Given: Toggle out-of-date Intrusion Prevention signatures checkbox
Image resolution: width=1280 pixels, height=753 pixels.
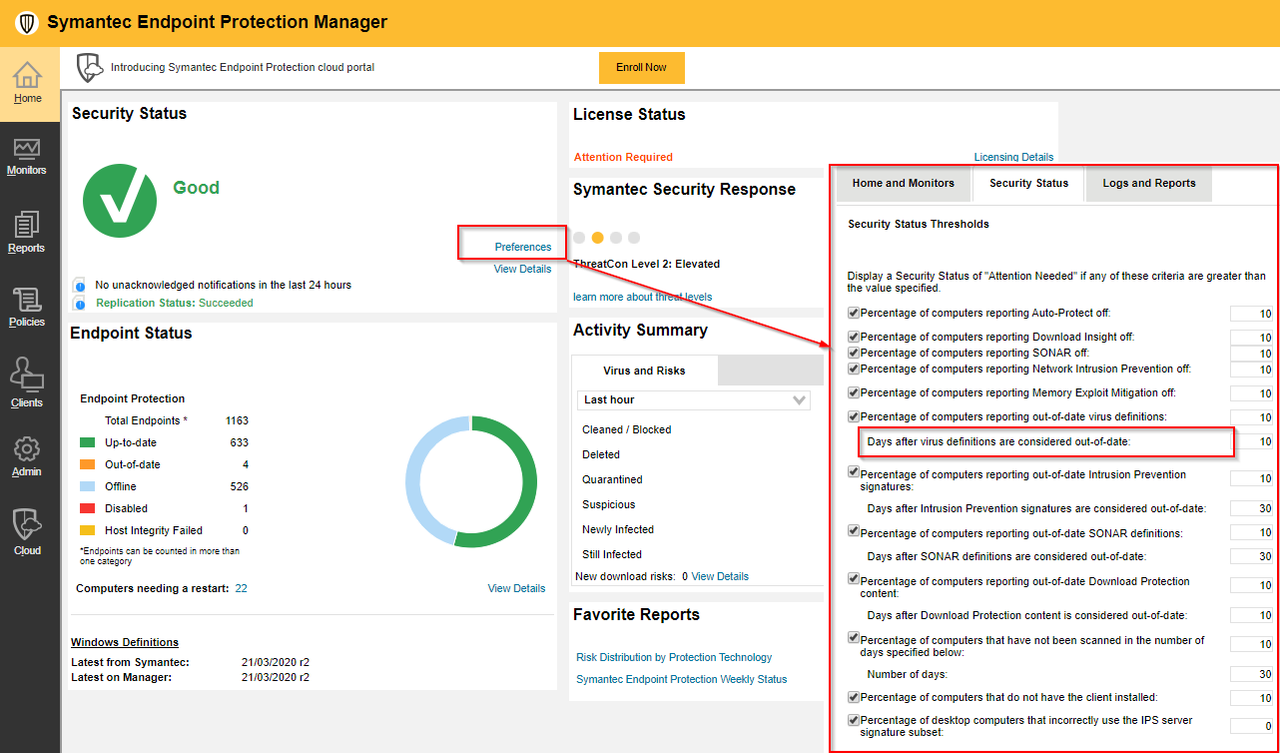Looking at the screenshot, I should (853, 472).
